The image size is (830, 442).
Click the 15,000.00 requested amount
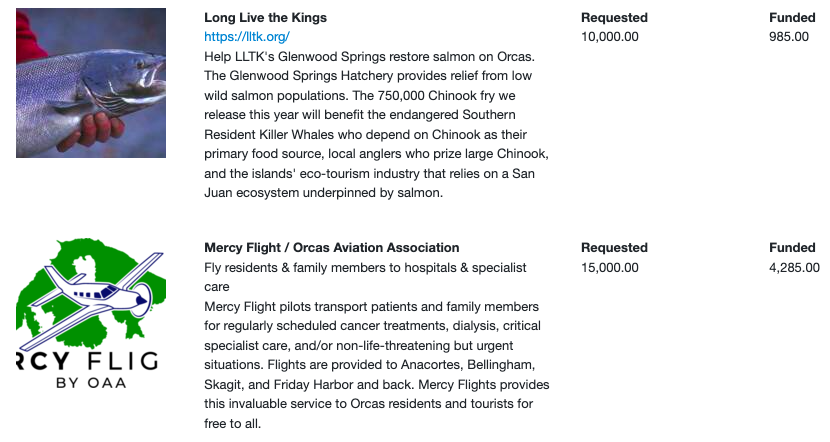[609, 267]
